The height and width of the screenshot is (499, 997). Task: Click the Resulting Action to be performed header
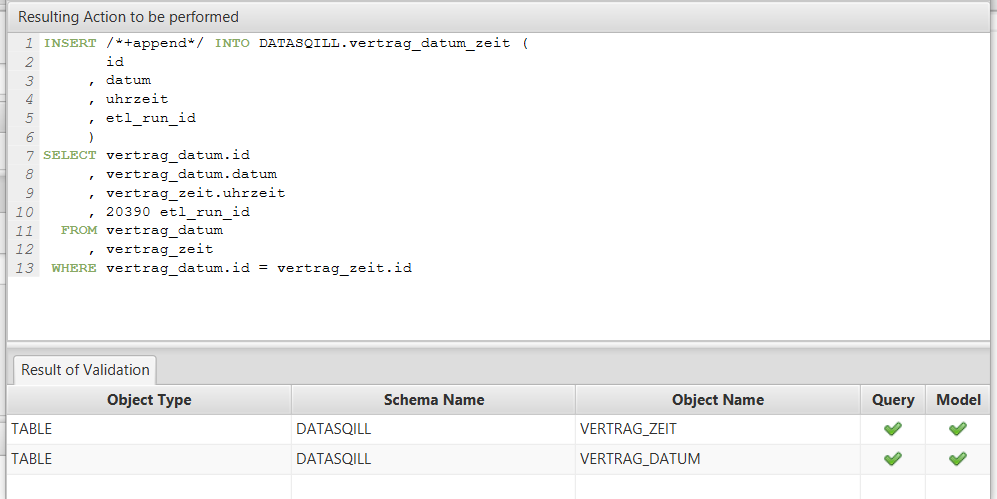click(128, 17)
